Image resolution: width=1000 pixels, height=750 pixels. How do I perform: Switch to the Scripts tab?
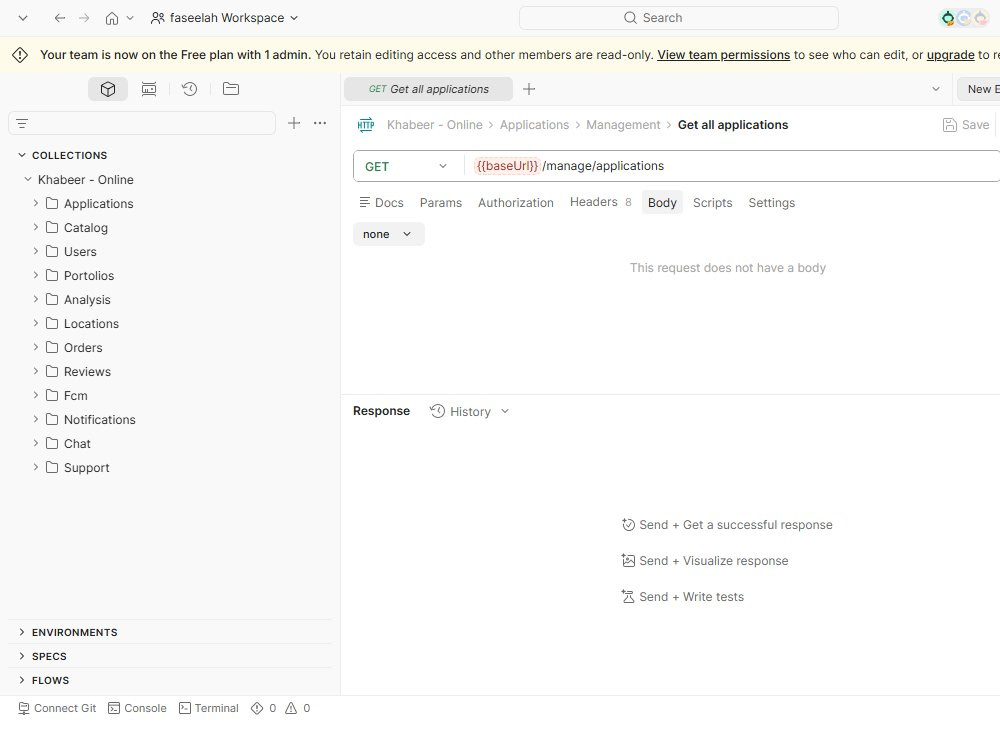point(712,203)
